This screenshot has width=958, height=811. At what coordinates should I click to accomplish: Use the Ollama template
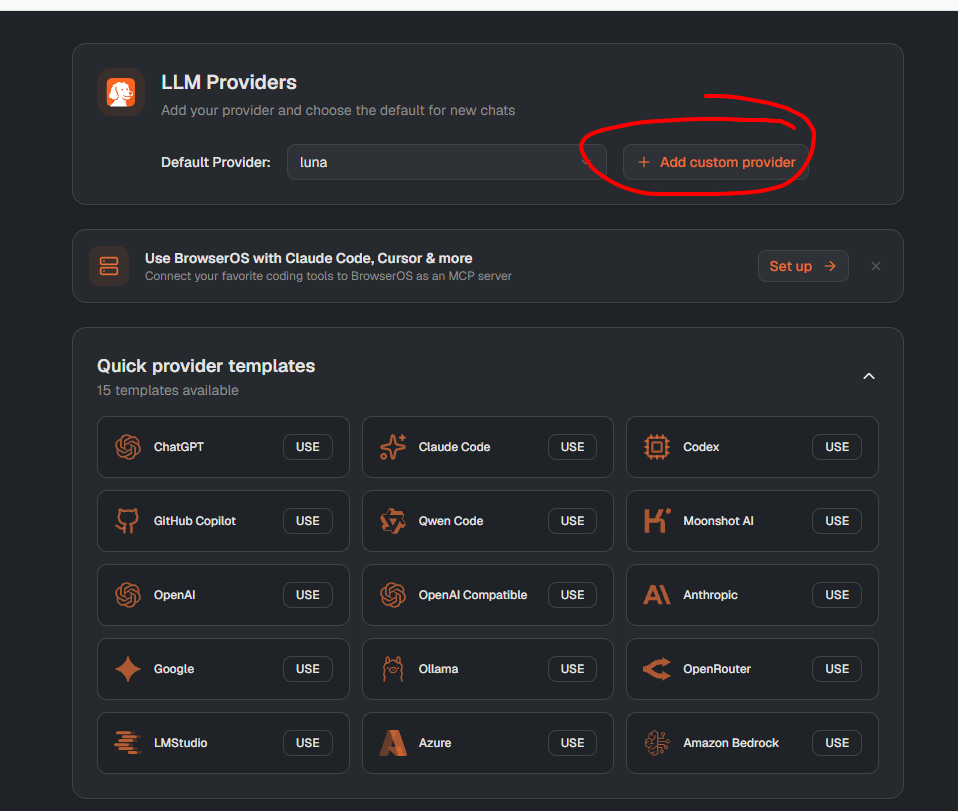click(x=572, y=669)
